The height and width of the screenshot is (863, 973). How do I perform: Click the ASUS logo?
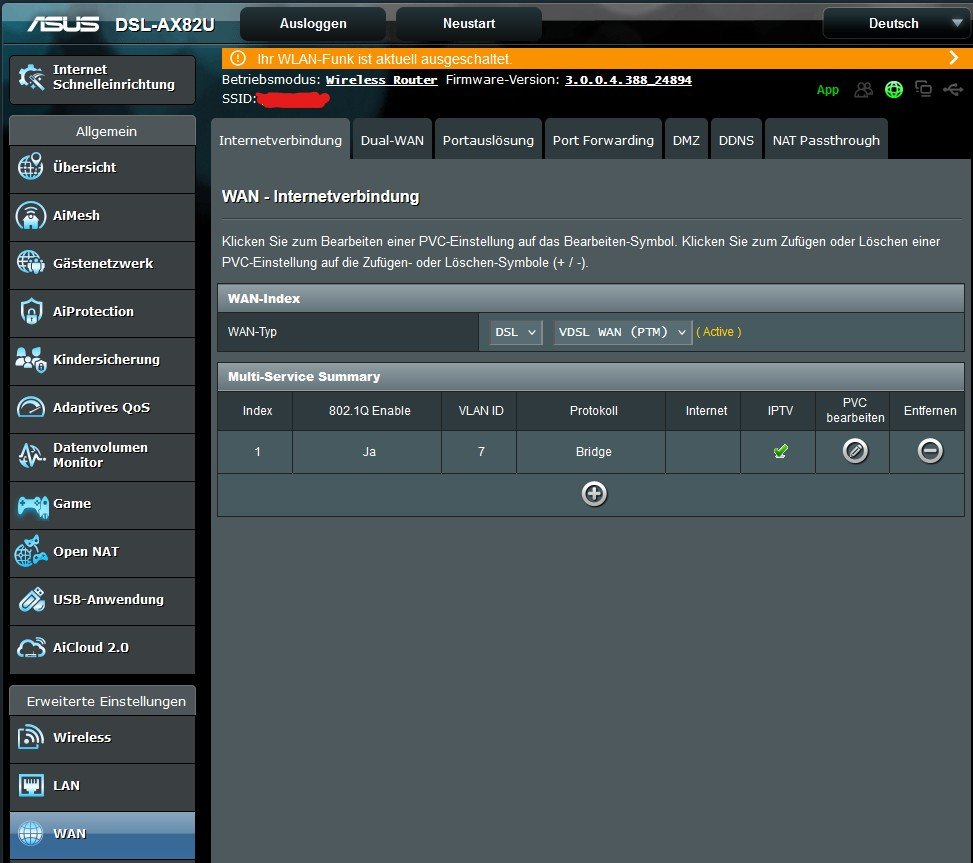point(63,24)
